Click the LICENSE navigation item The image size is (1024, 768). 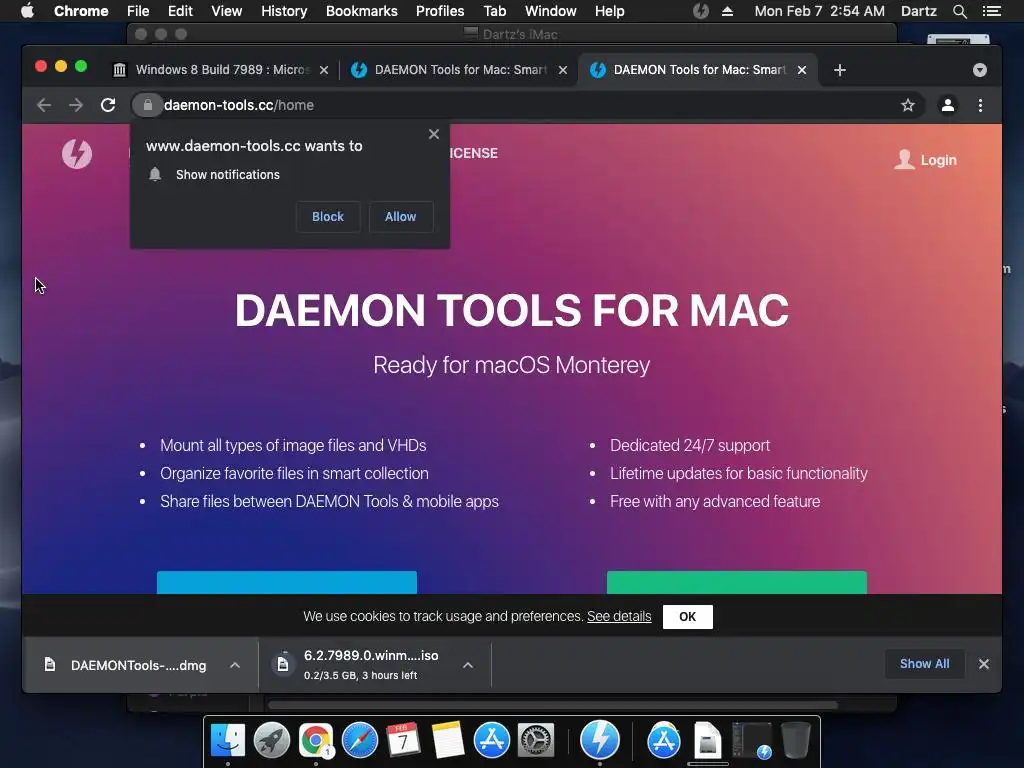[x=473, y=153]
